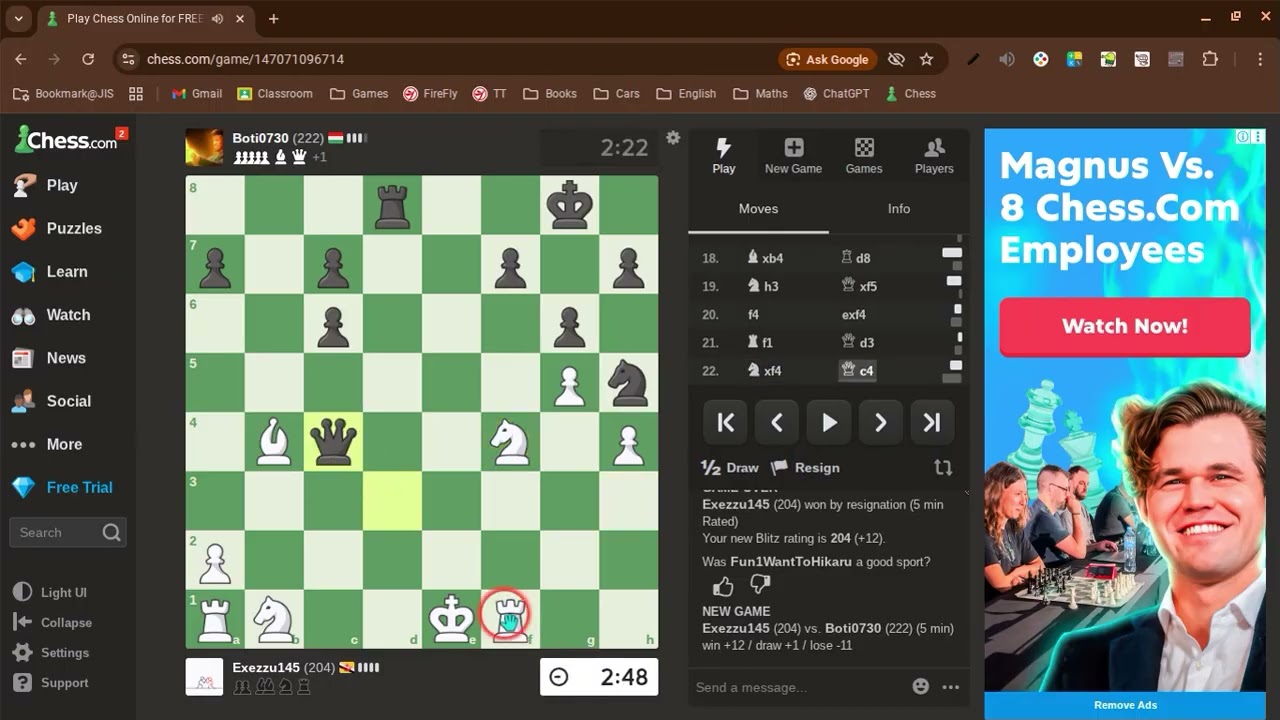The height and width of the screenshot is (720, 1280).
Task: Click the white rook on f1
Action: tap(510, 618)
